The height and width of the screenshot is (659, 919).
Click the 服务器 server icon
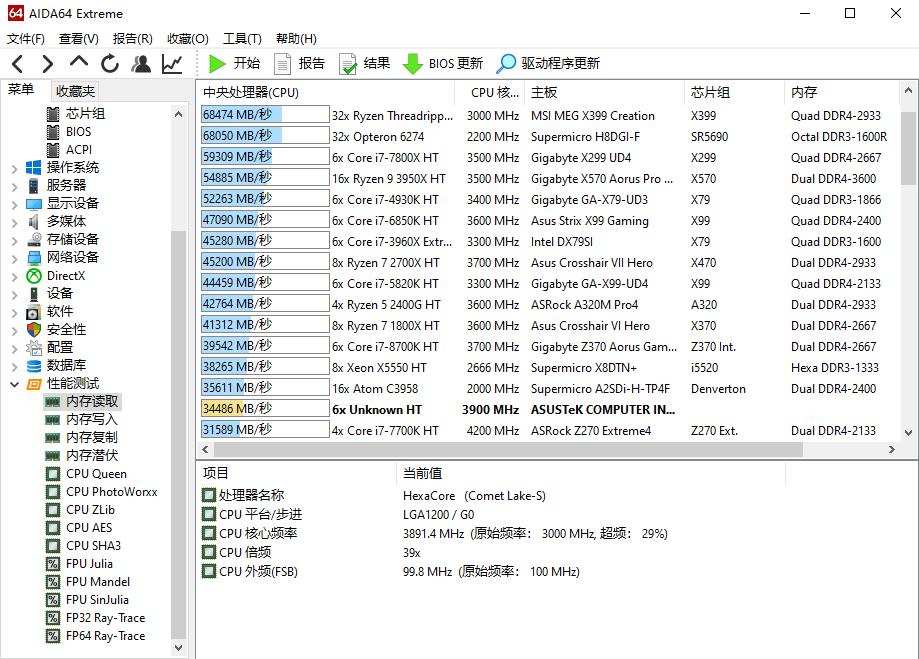(x=33, y=186)
